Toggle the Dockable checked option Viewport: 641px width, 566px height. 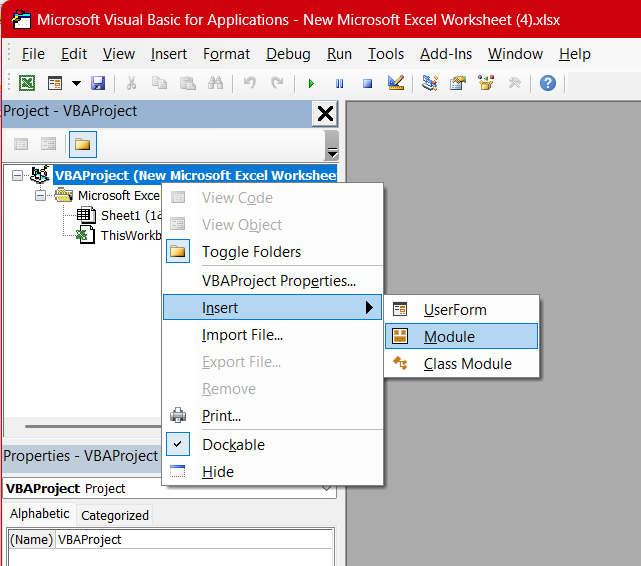click(273, 445)
